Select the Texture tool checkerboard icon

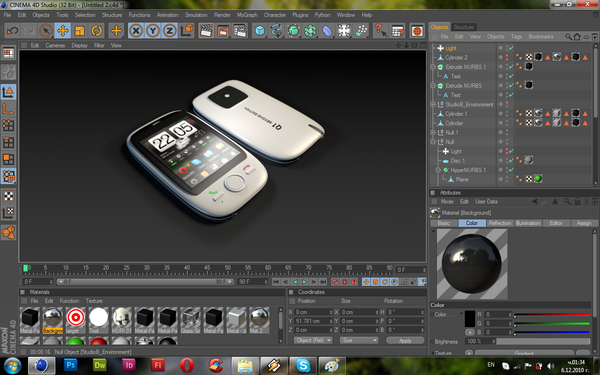pyautogui.click(x=8, y=196)
